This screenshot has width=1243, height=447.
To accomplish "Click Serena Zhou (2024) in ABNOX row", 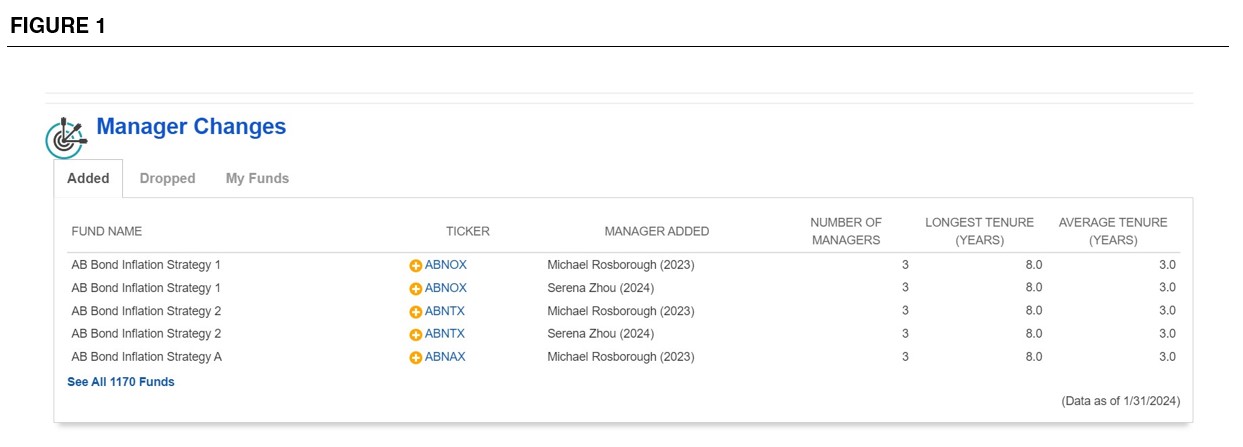I will 601,288.
